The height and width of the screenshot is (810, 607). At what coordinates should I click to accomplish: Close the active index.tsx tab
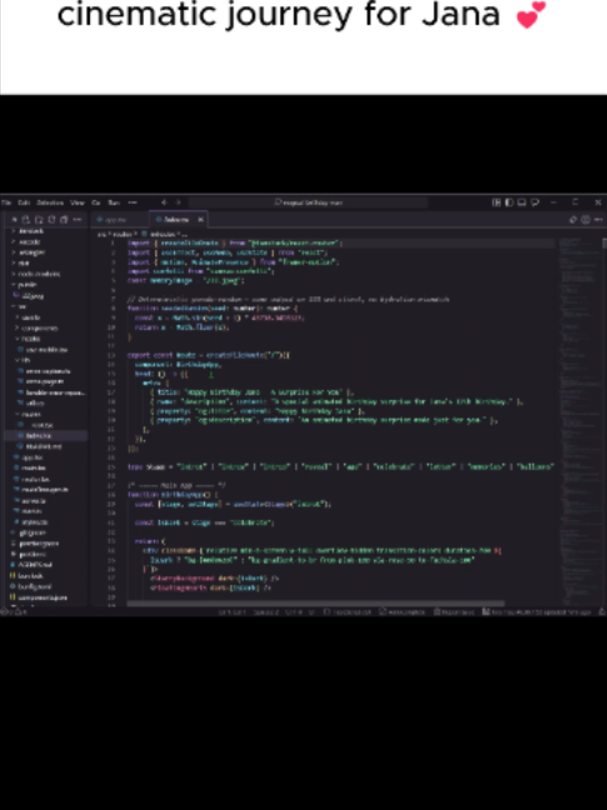[200, 220]
